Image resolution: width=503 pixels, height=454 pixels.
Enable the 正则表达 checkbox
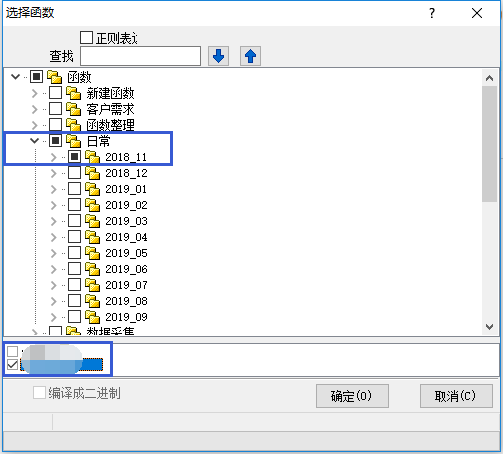(86, 38)
